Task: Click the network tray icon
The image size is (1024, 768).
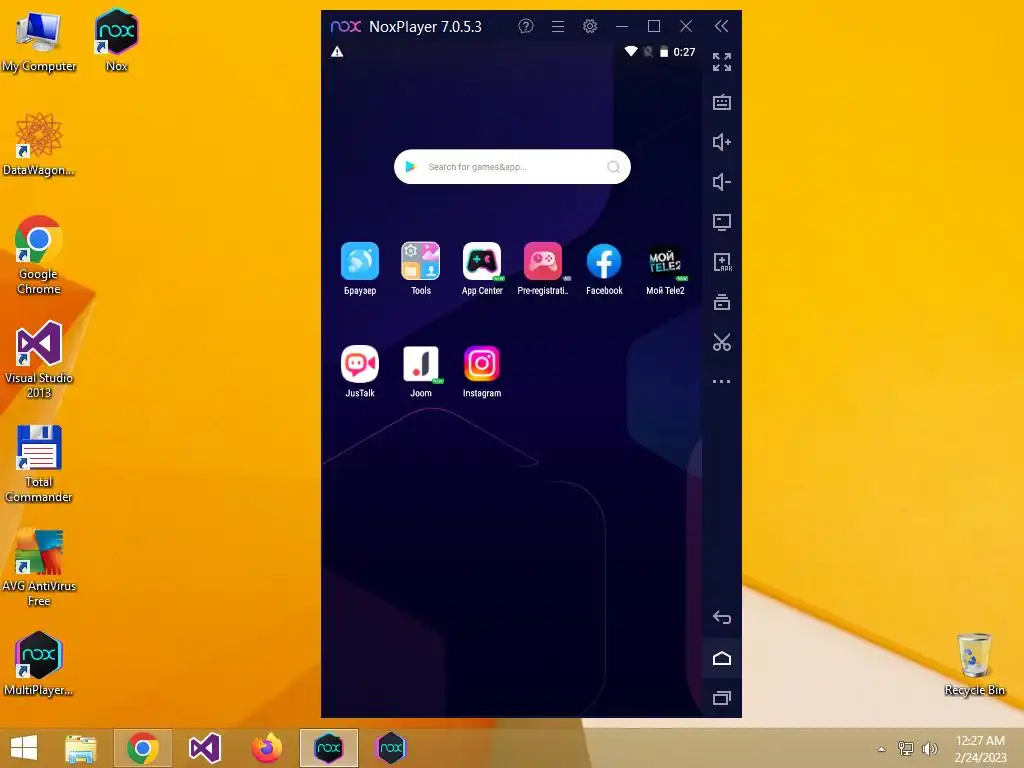Action: tap(906, 748)
